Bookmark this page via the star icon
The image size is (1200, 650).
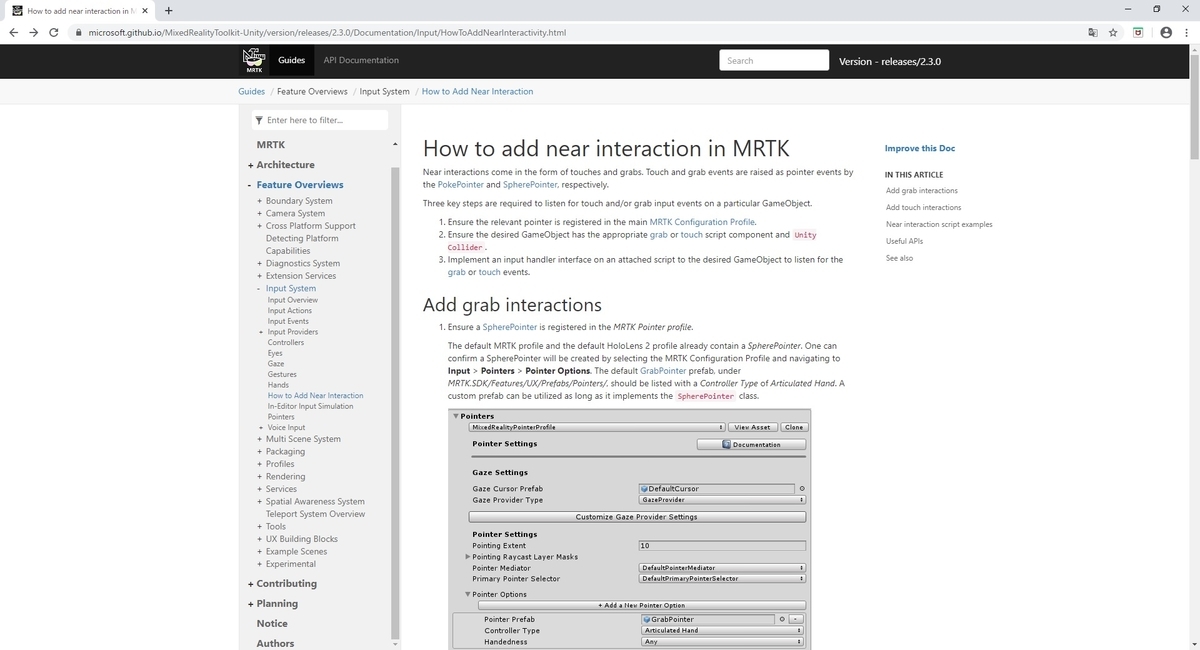click(x=1113, y=32)
